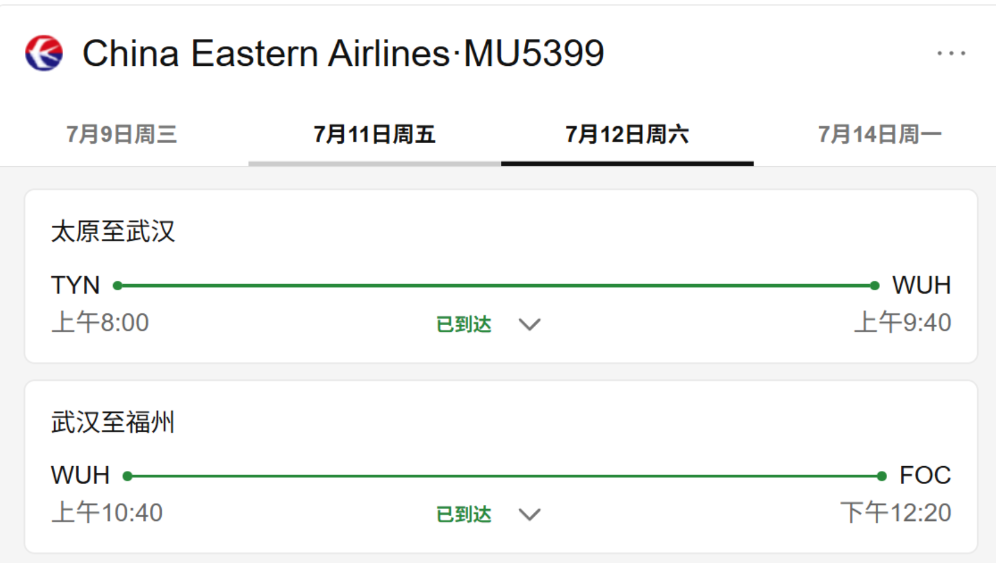Switch to the 7月14日周一 date tab
The height and width of the screenshot is (563, 996).
879,134
